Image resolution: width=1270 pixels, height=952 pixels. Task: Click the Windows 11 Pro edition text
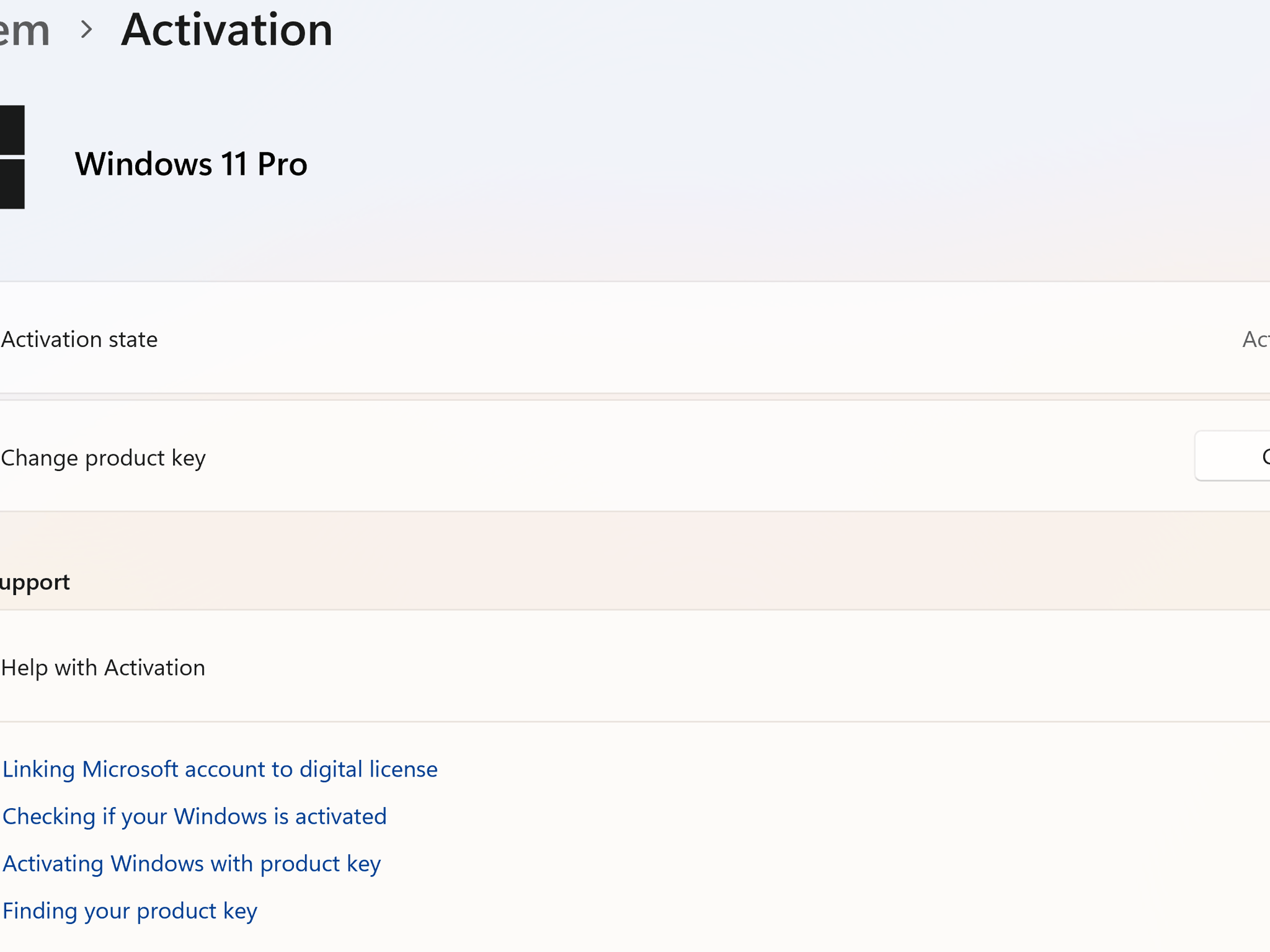coord(191,164)
